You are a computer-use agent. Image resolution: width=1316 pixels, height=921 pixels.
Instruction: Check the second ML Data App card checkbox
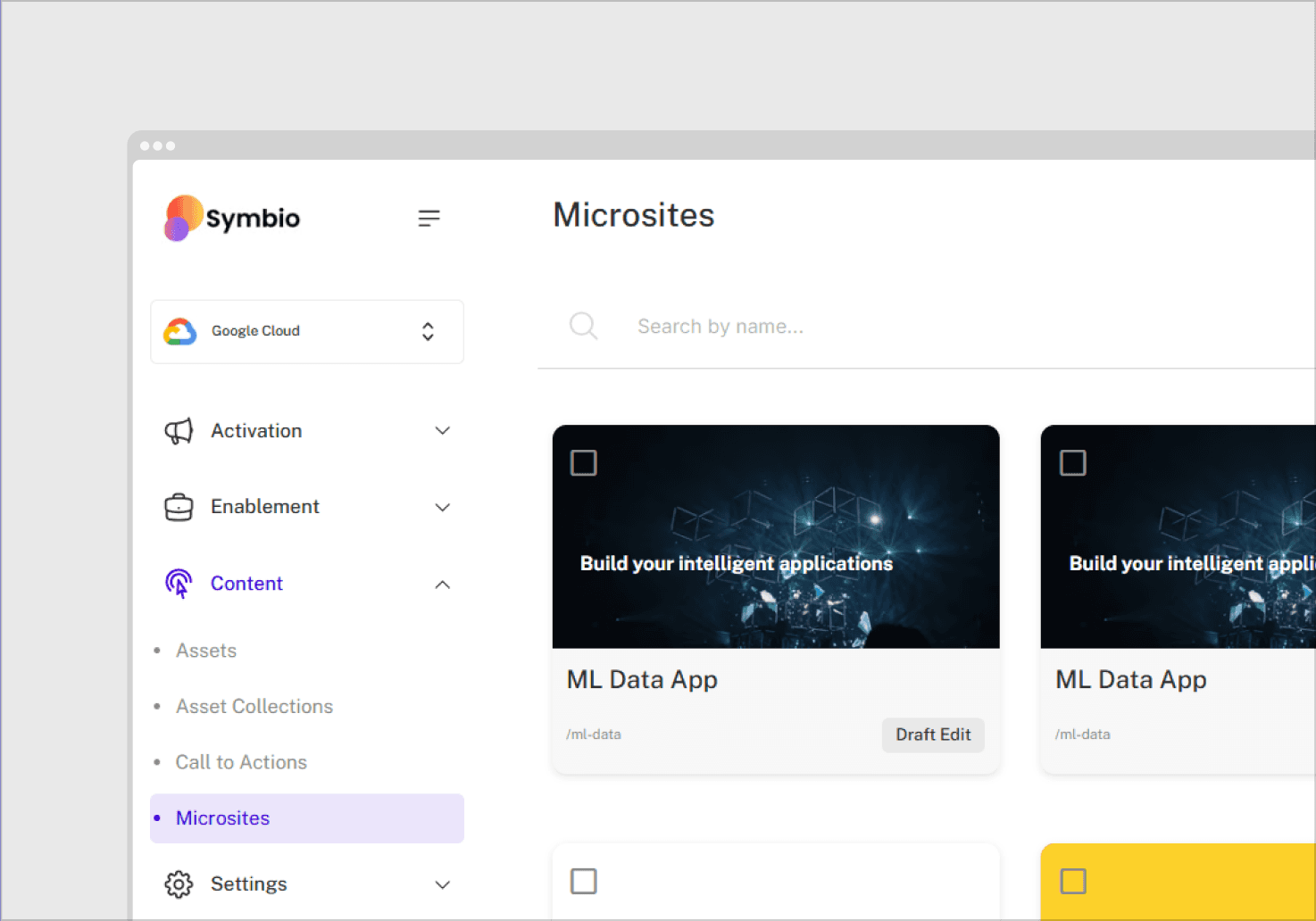[x=1072, y=463]
